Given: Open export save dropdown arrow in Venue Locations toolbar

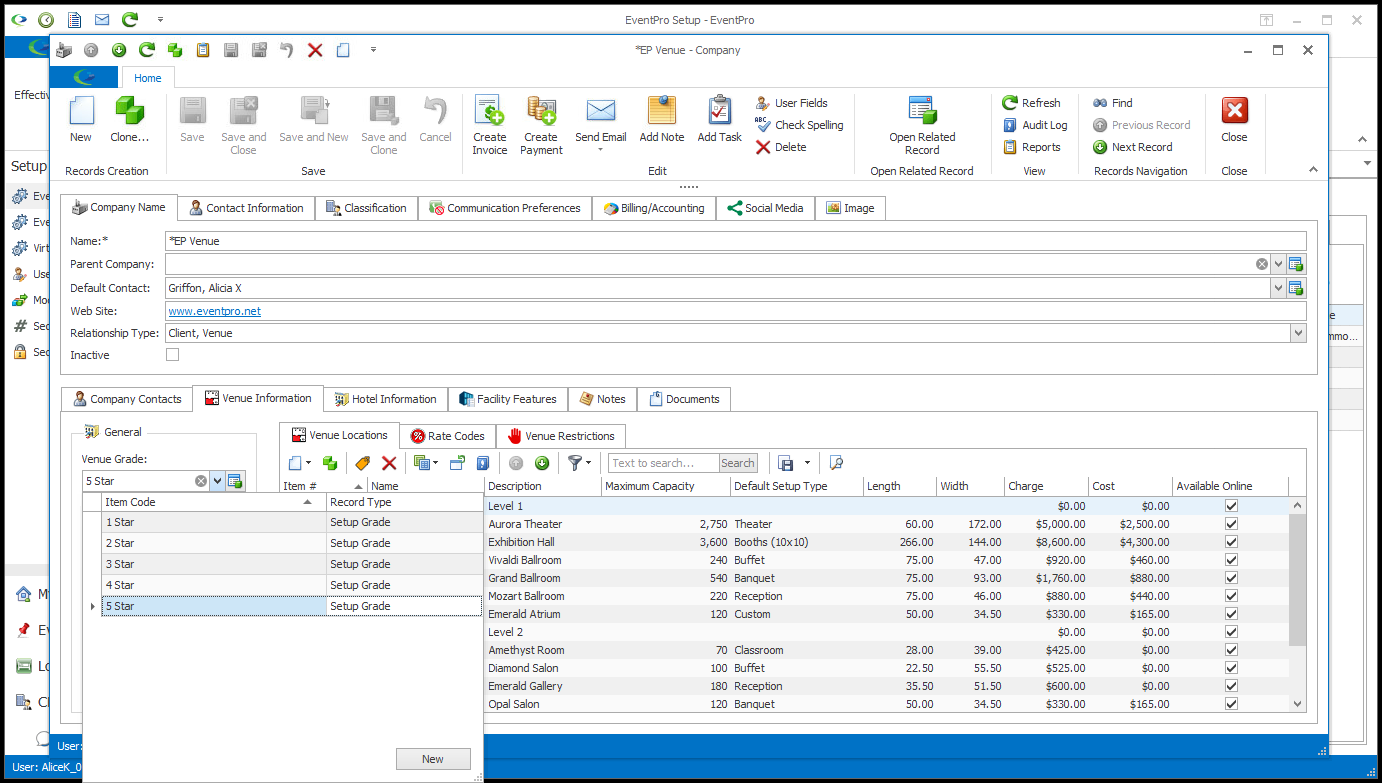Looking at the screenshot, I should pos(807,463).
